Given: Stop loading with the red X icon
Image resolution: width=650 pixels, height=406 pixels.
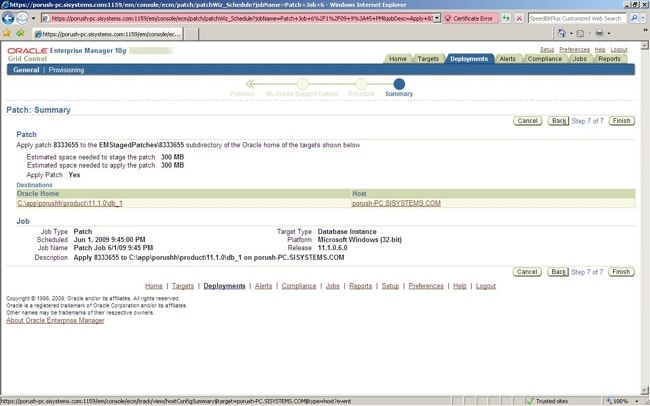Looking at the screenshot, I should click(519, 18).
